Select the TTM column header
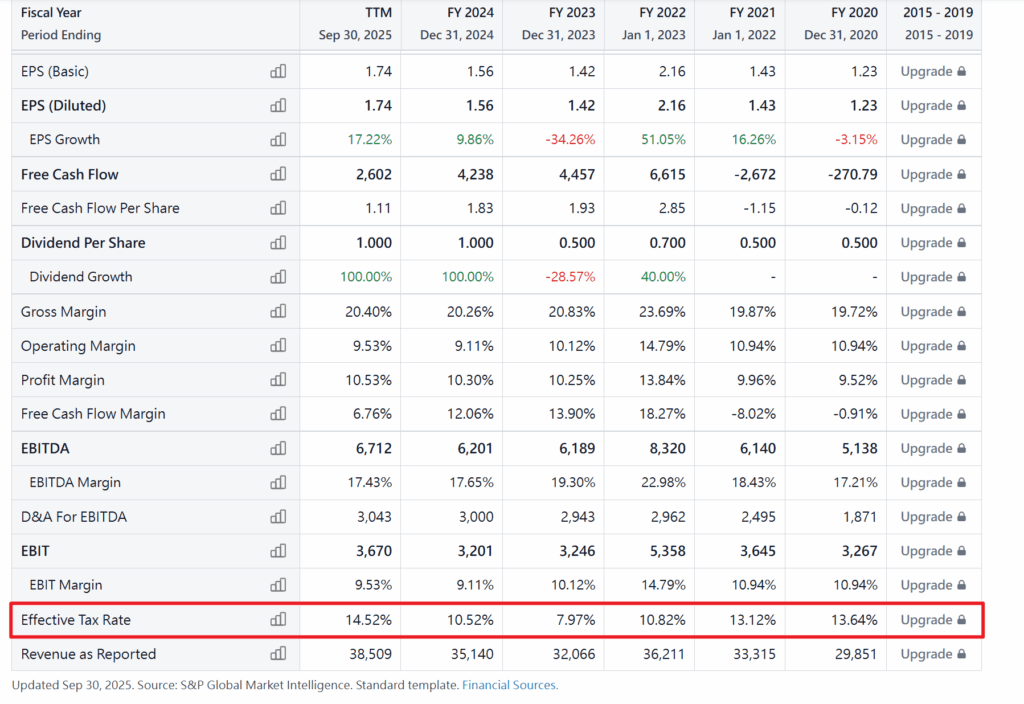Image resolution: width=1024 pixels, height=704 pixels. tap(378, 13)
